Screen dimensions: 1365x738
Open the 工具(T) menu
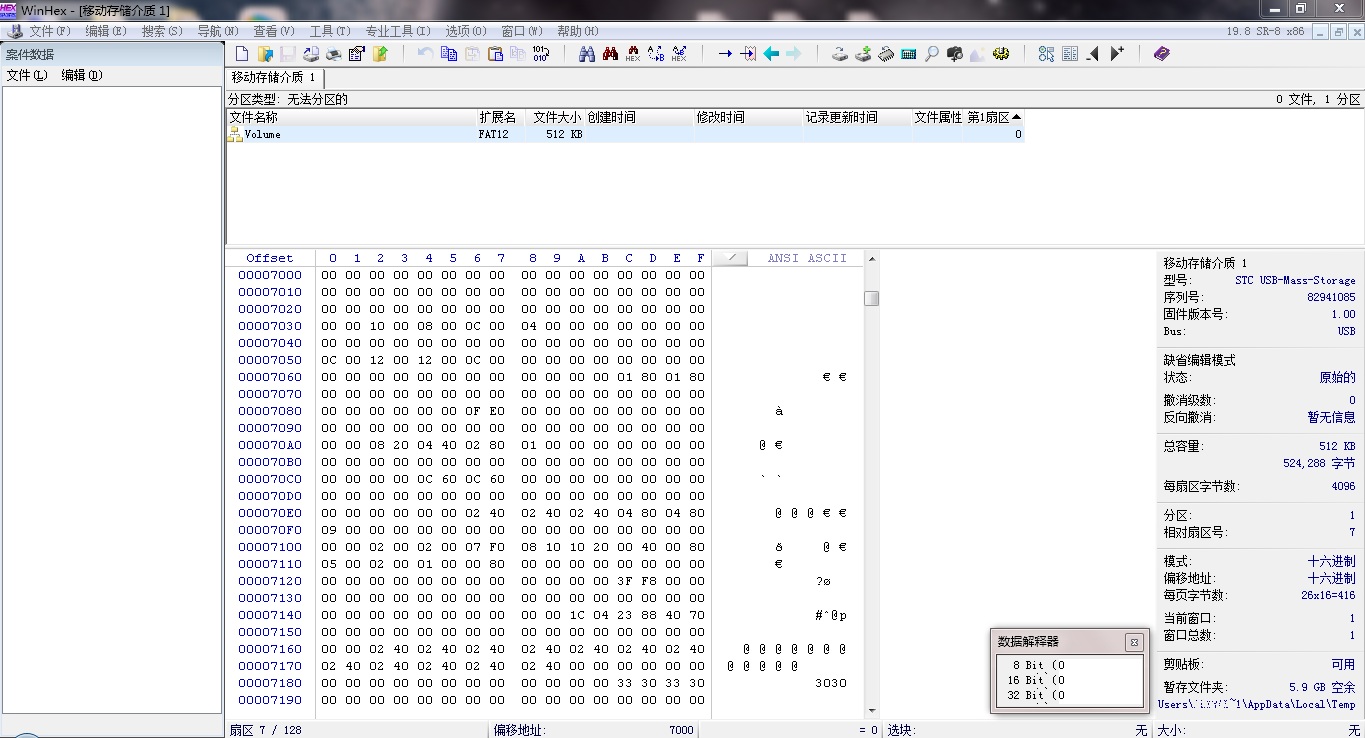pyautogui.click(x=329, y=31)
